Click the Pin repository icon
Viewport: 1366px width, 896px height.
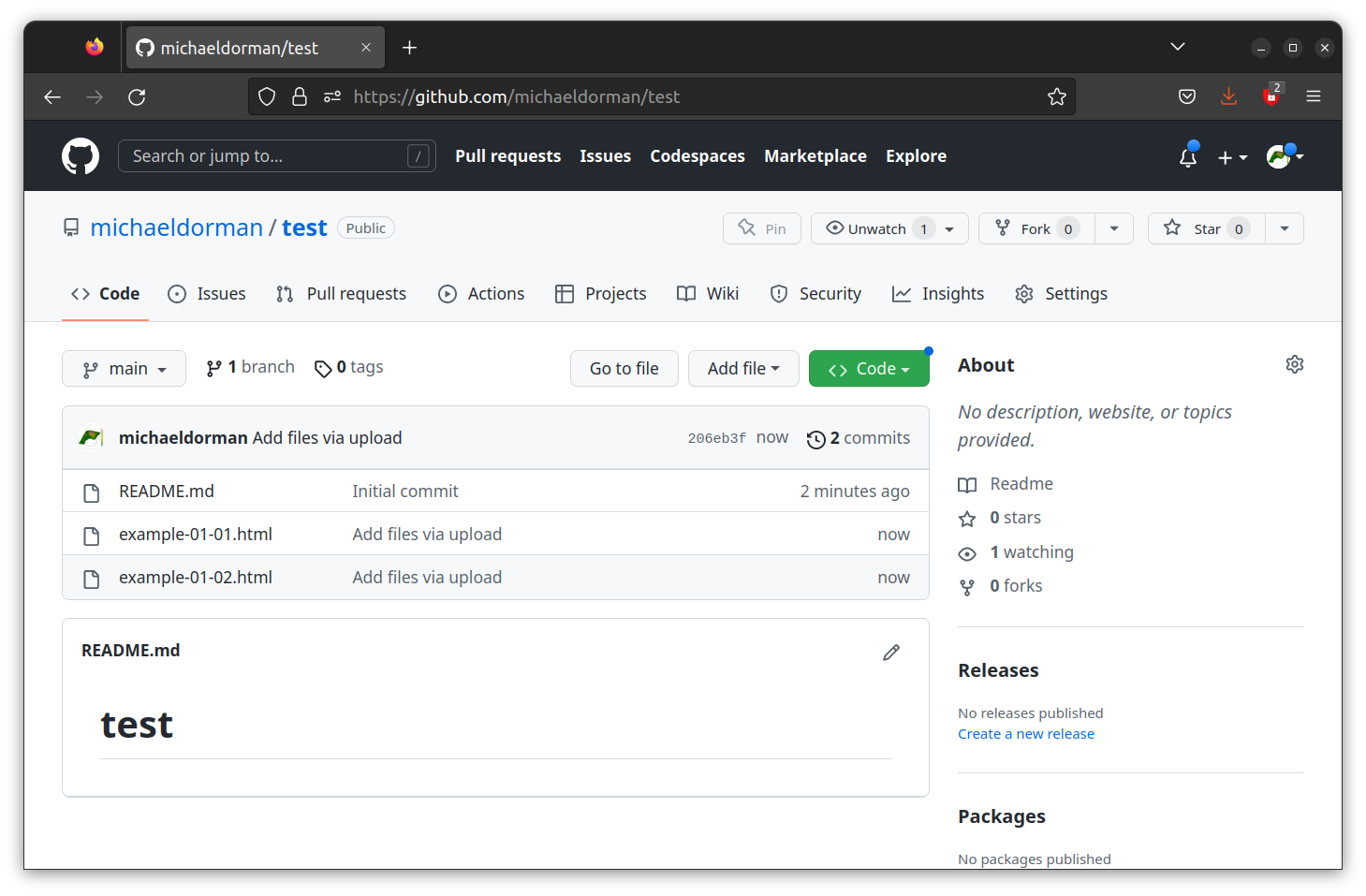coord(745,228)
